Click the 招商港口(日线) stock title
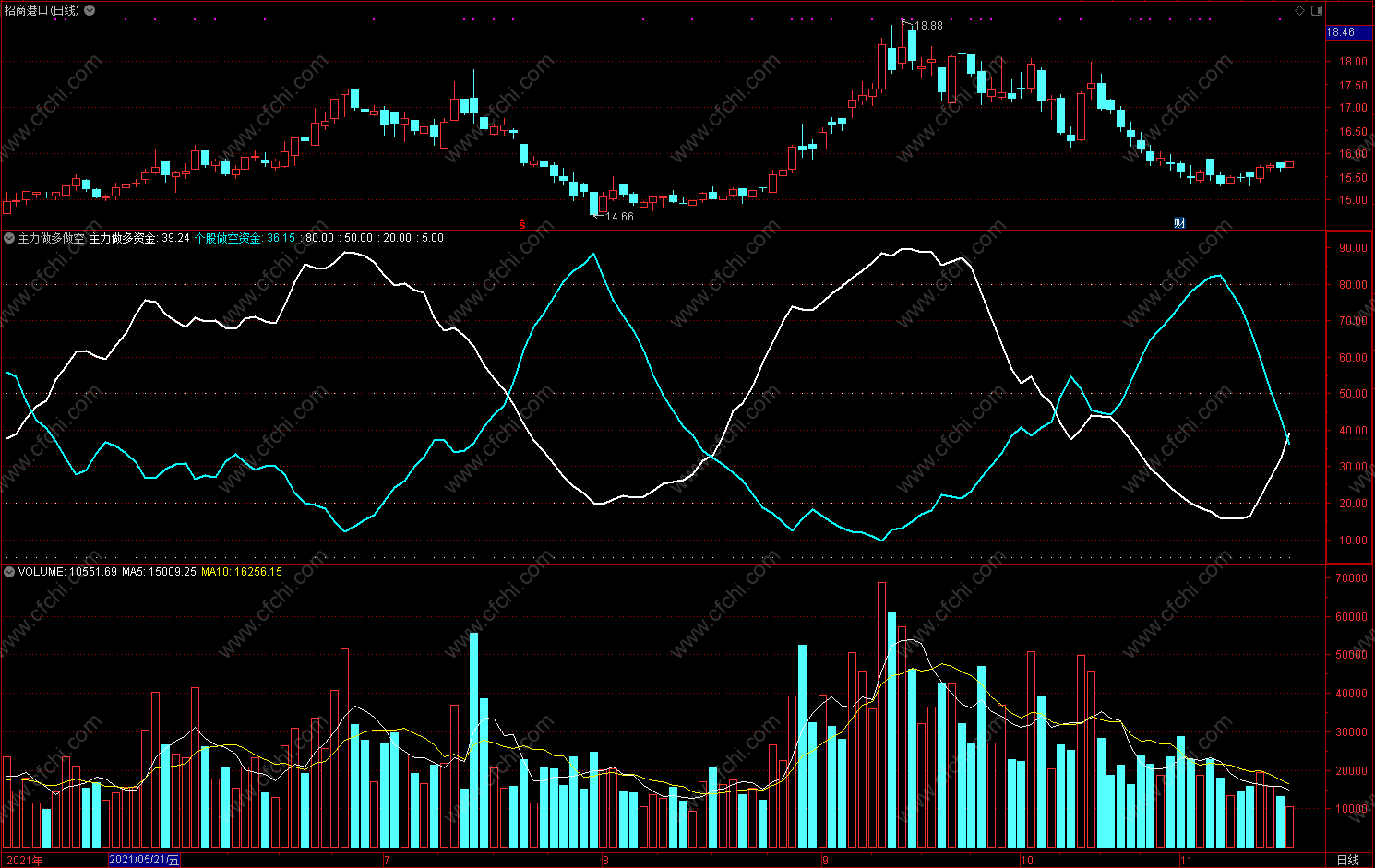The height and width of the screenshot is (868, 1375). click(42, 10)
